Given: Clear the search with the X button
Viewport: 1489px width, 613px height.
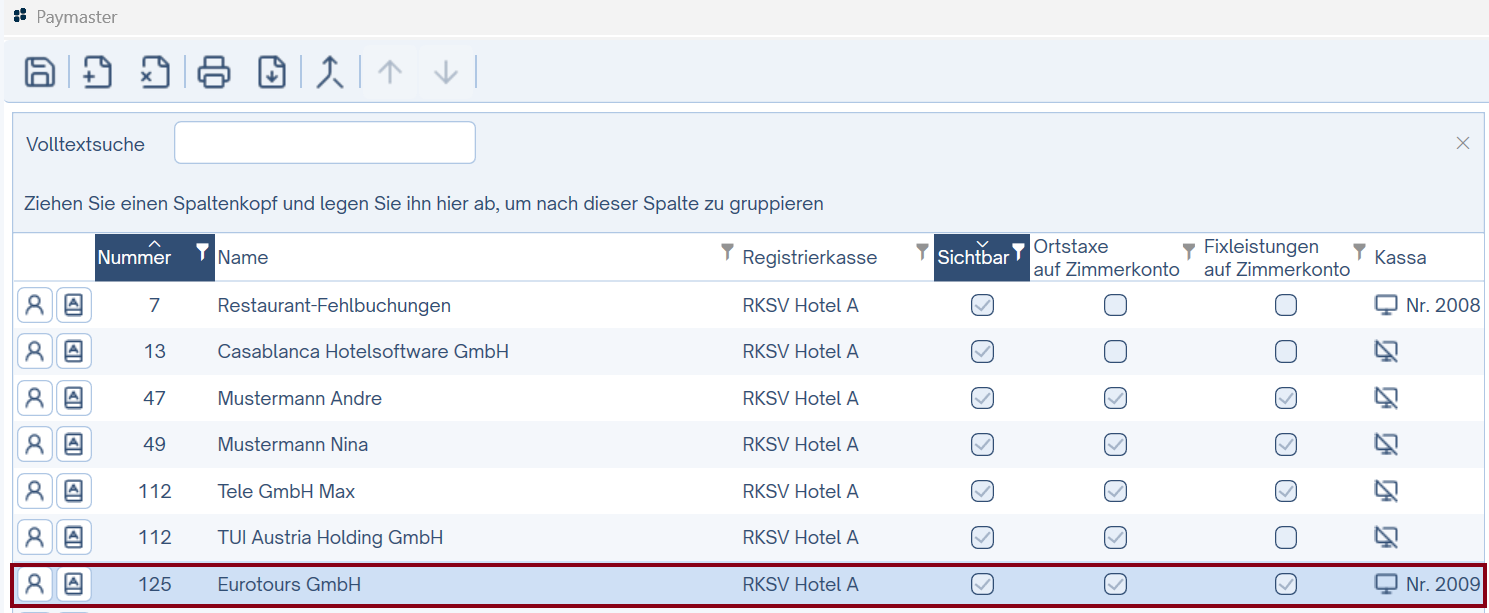Looking at the screenshot, I should [1463, 142].
